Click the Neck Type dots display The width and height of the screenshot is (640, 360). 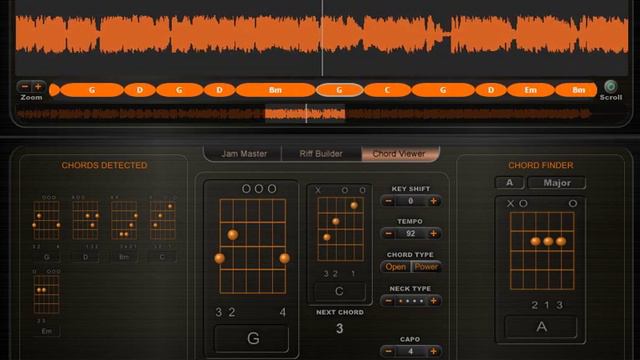point(411,301)
